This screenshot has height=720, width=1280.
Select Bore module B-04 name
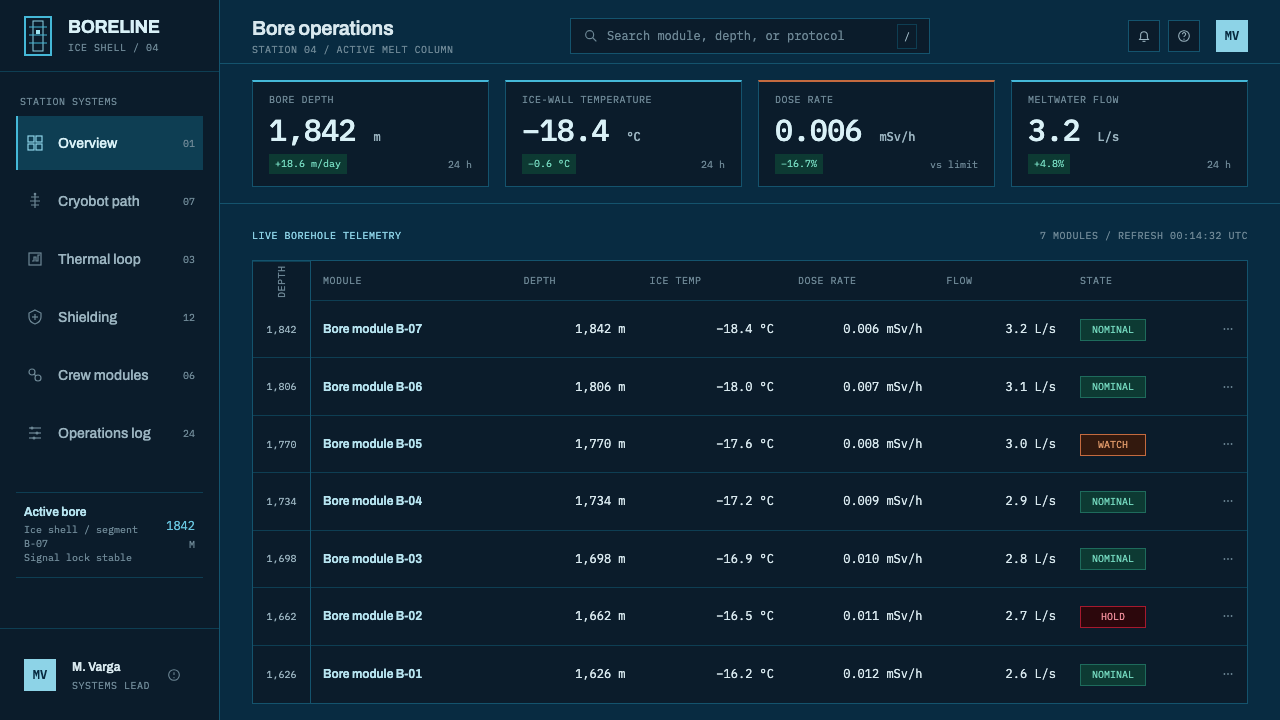(x=372, y=501)
